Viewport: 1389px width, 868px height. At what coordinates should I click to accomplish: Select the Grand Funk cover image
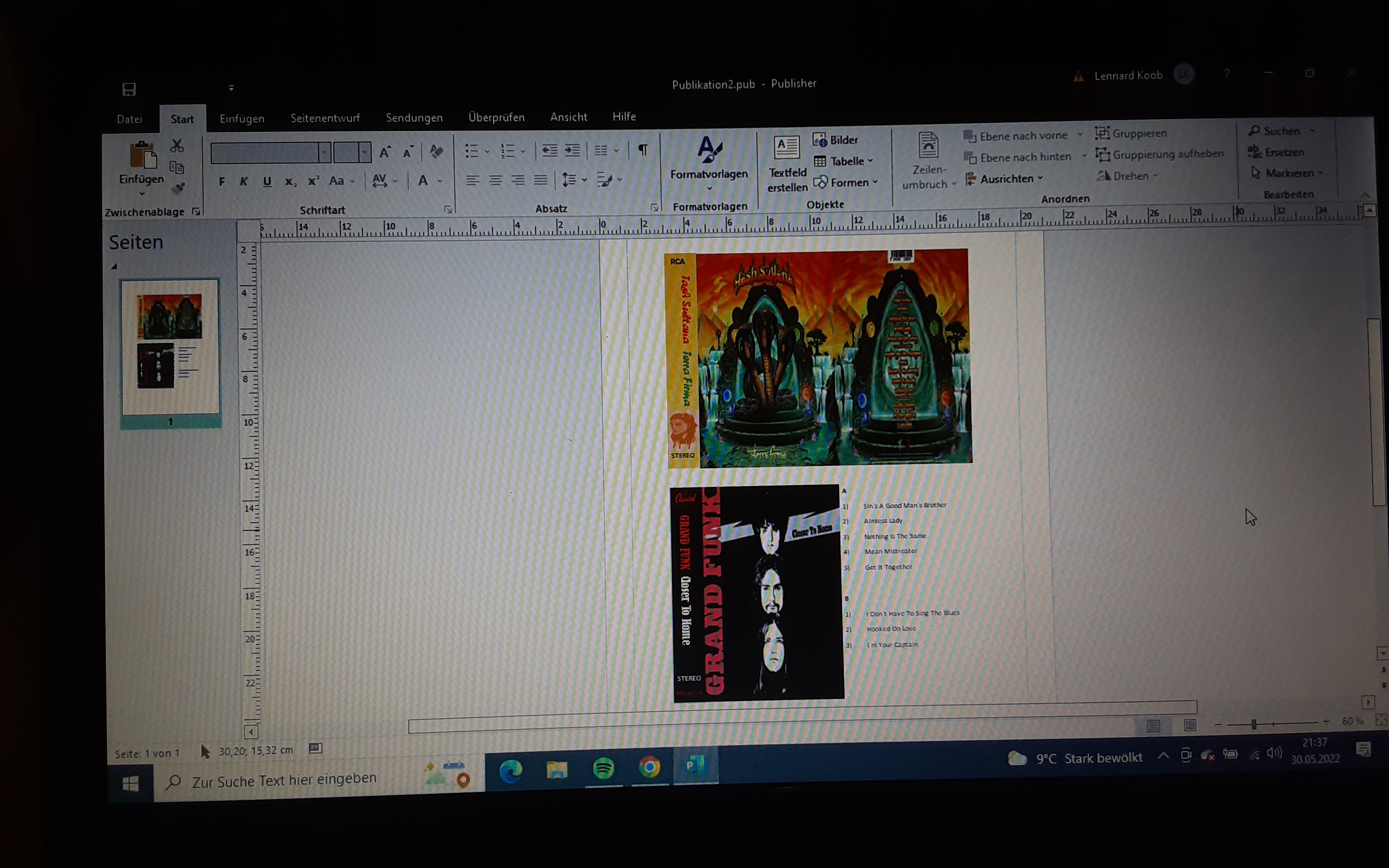[x=757, y=593]
